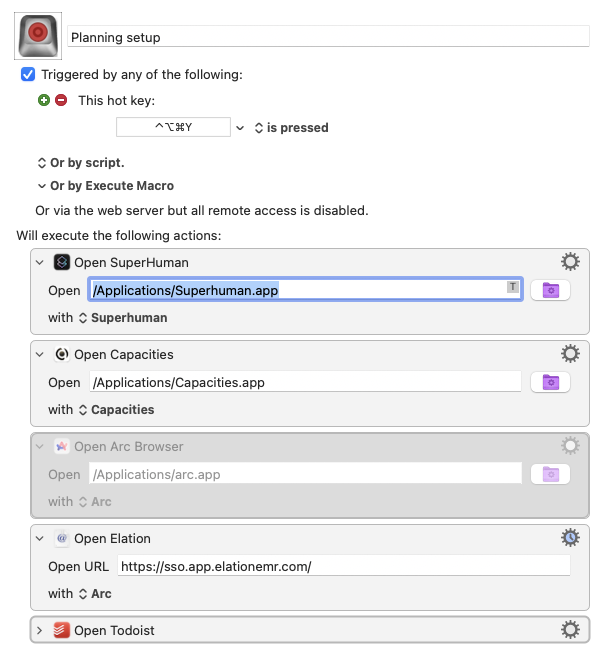The height and width of the screenshot is (671, 604).
Task: Choose file with folder button for Capacities
Action: tap(550, 382)
